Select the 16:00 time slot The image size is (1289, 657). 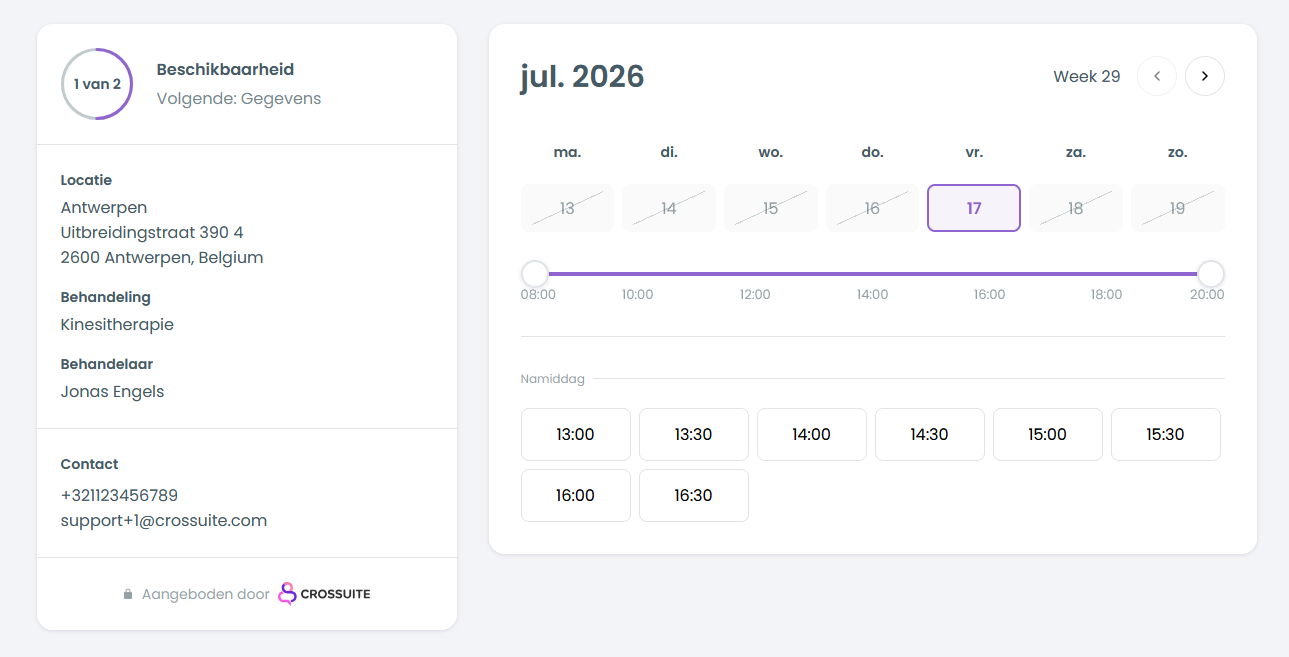(576, 496)
